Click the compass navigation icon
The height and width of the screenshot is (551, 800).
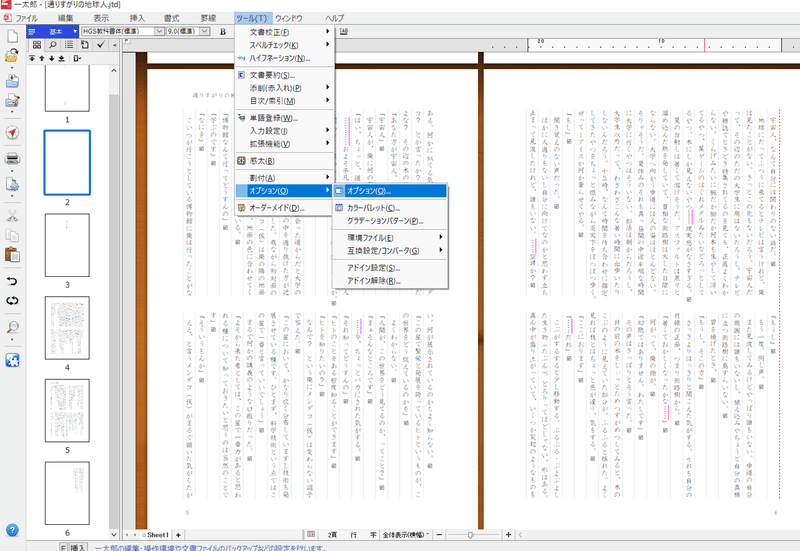click(x=12, y=133)
